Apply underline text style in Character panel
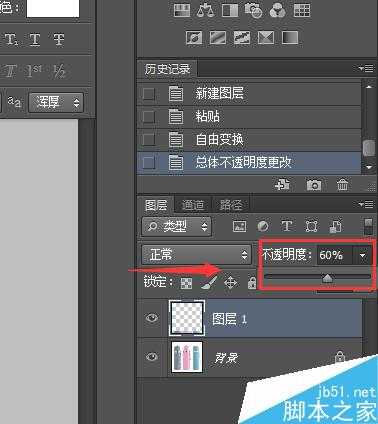This screenshot has width=378, height=424. point(35,40)
